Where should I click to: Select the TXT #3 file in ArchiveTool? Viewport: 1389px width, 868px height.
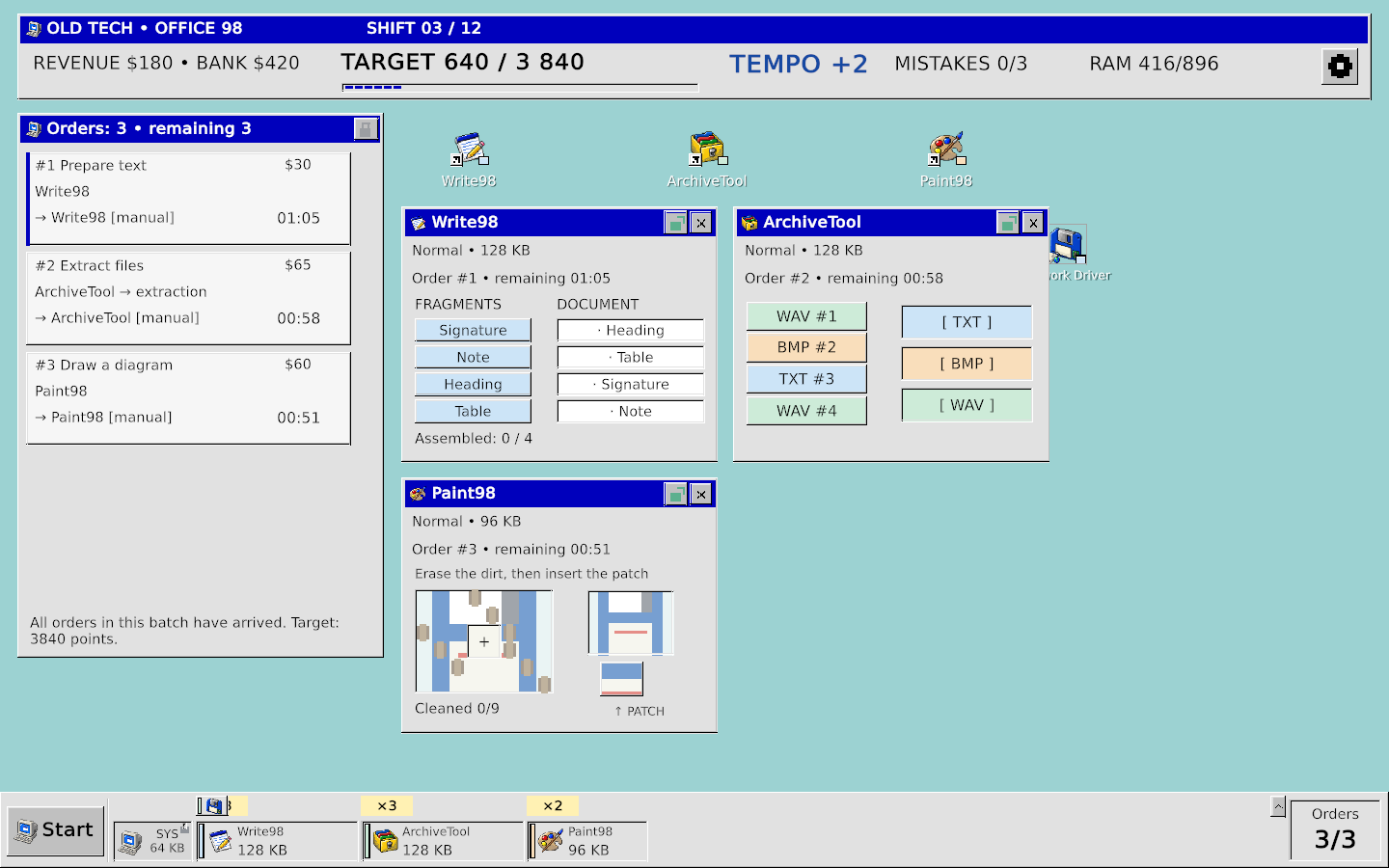(x=806, y=379)
